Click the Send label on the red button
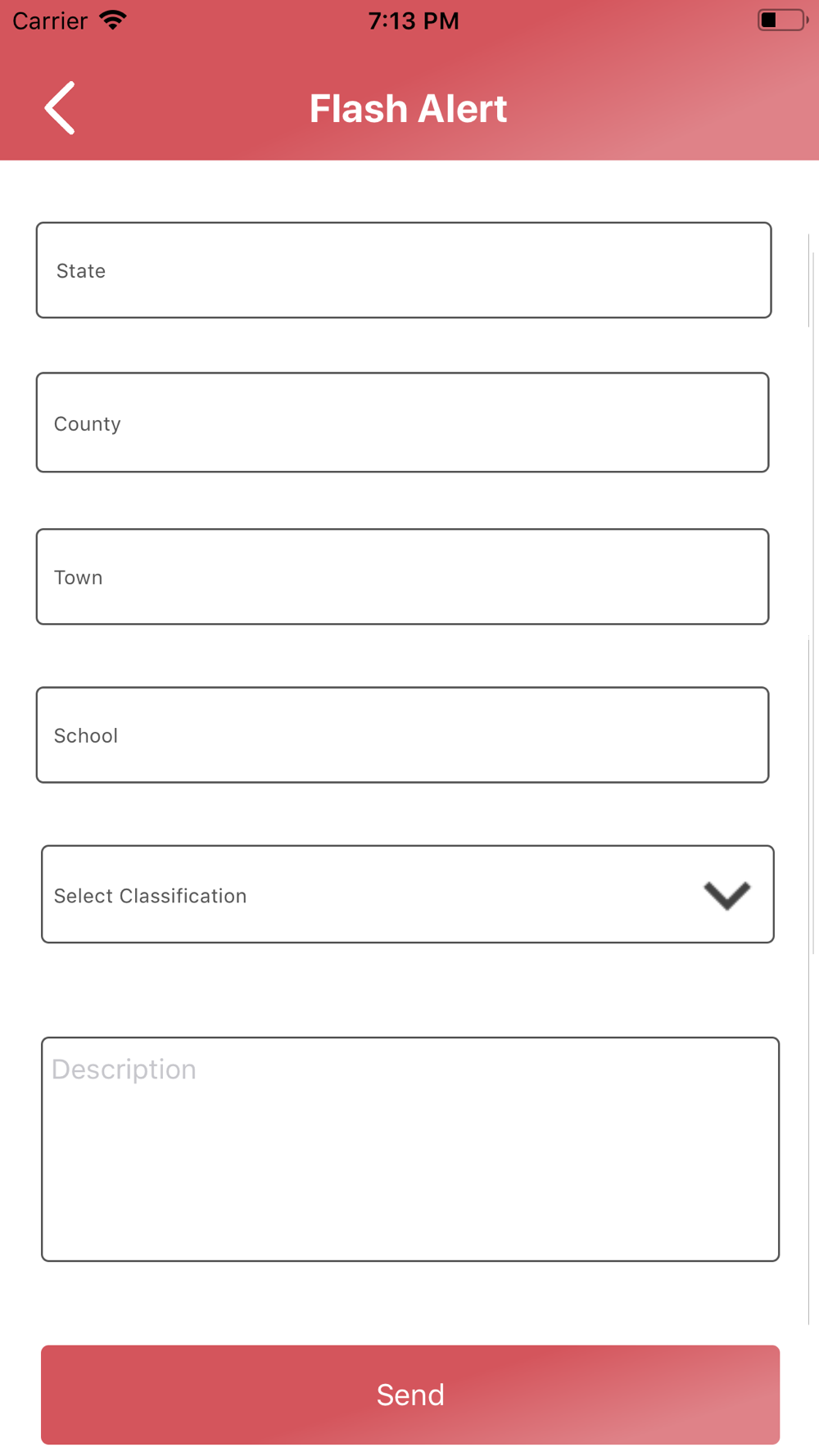The height and width of the screenshot is (1456, 819). [410, 1395]
